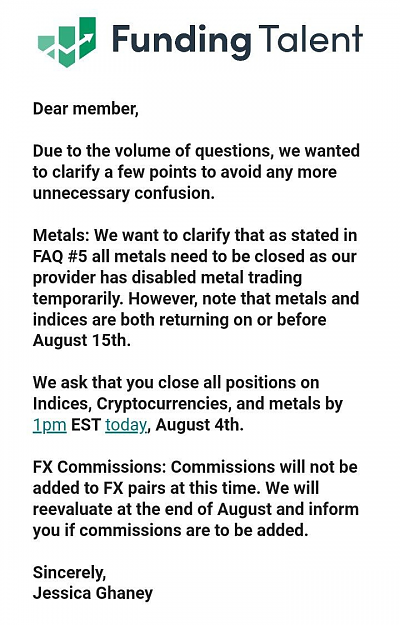The width and height of the screenshot is (400, 625).
Task: Click the "Funding" word in the header
Action: click(182, 42)
